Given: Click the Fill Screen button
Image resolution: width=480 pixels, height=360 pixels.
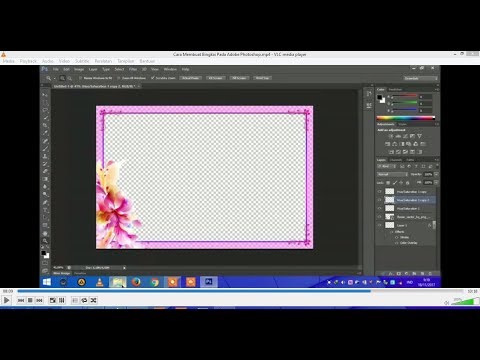Looking at the screenshot, I should click(239, 78).
